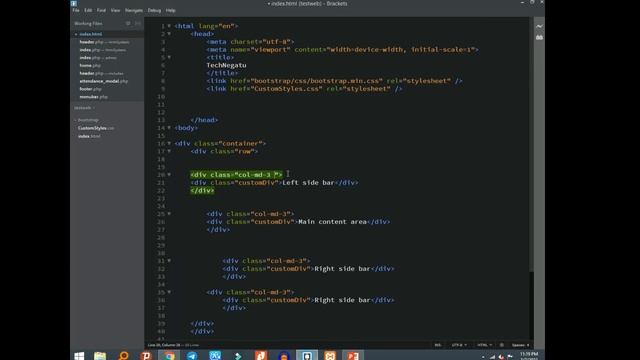Click the highlighted closing div on line 22
The width and height of the screenshot is (640, 360).
coord(202,191)
